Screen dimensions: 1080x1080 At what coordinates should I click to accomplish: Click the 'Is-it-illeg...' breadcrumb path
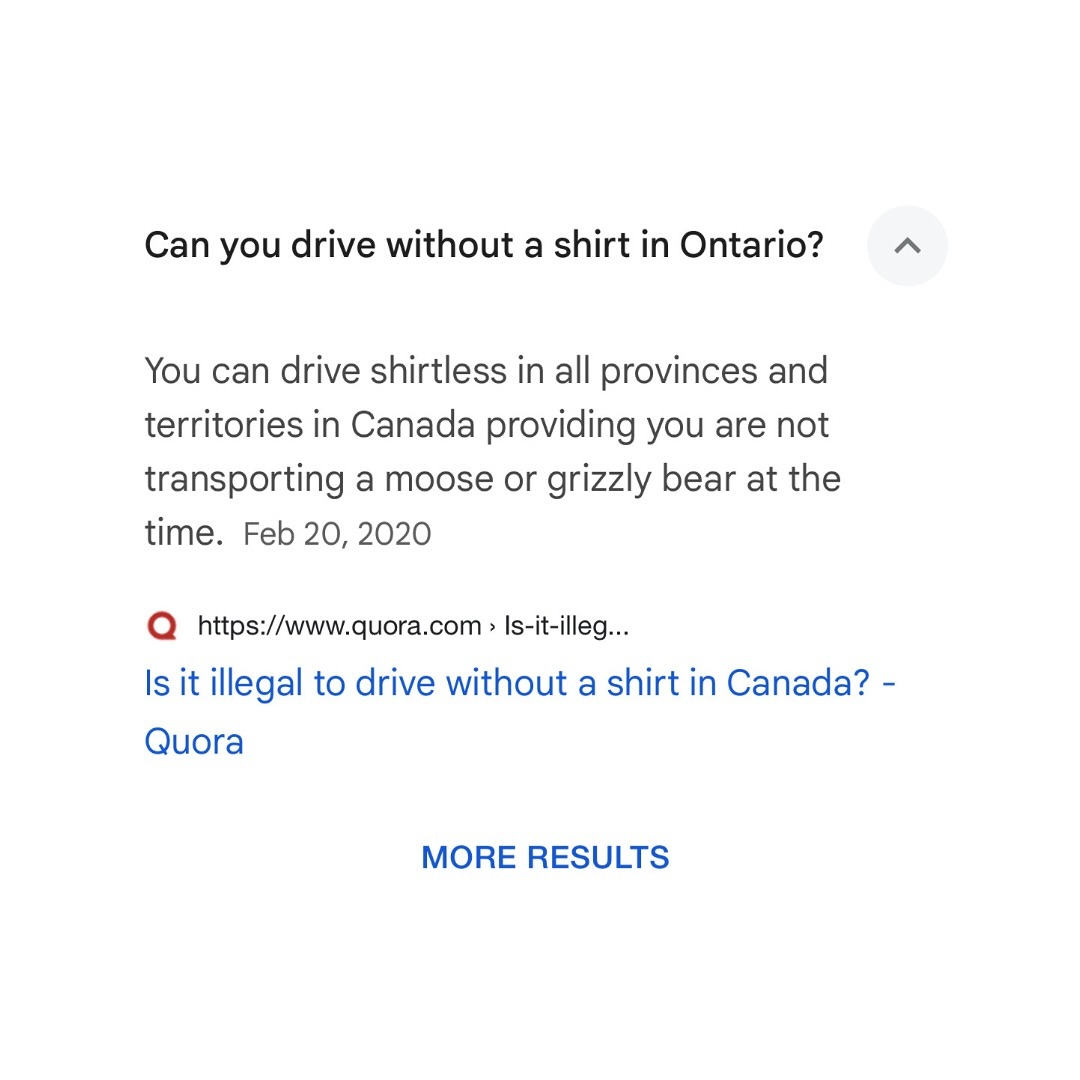click(566, 626)
